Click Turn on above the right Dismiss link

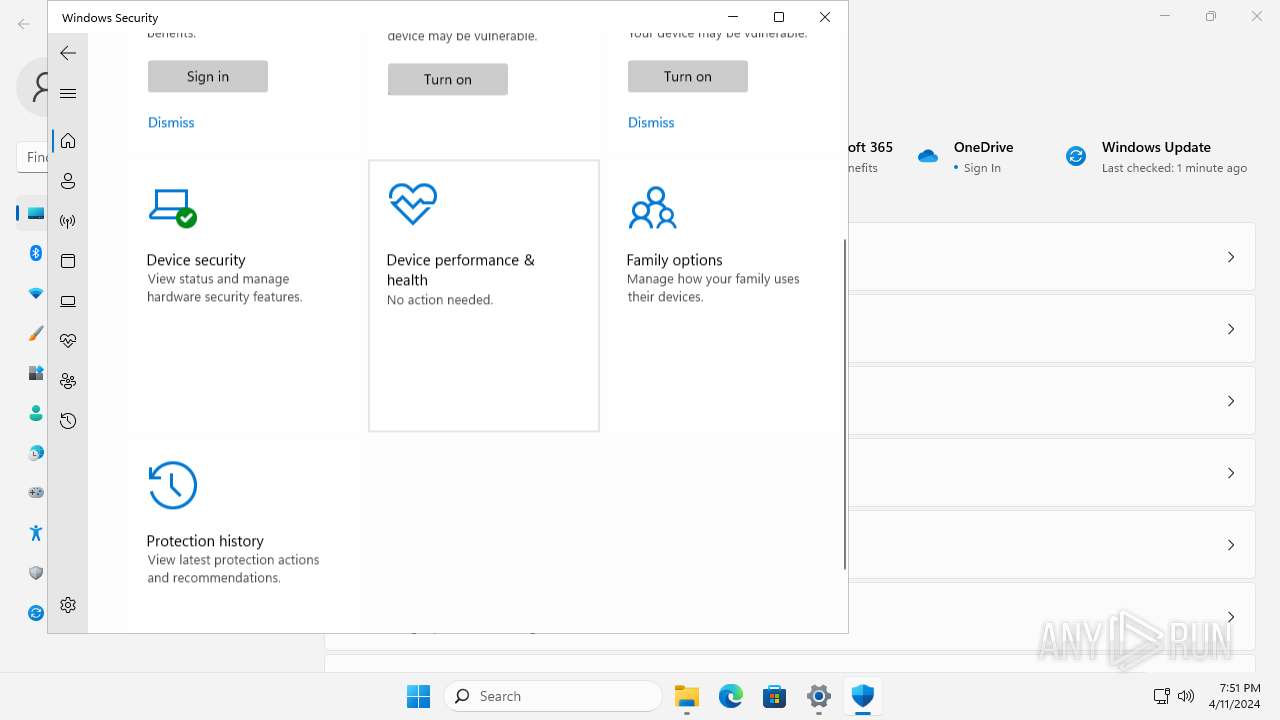point(688,76)
